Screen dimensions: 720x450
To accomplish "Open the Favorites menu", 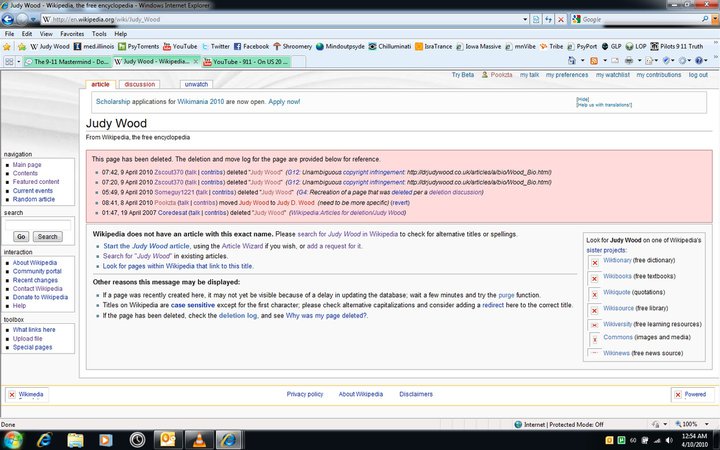I will pyautogui.click(x=72, y=34).
